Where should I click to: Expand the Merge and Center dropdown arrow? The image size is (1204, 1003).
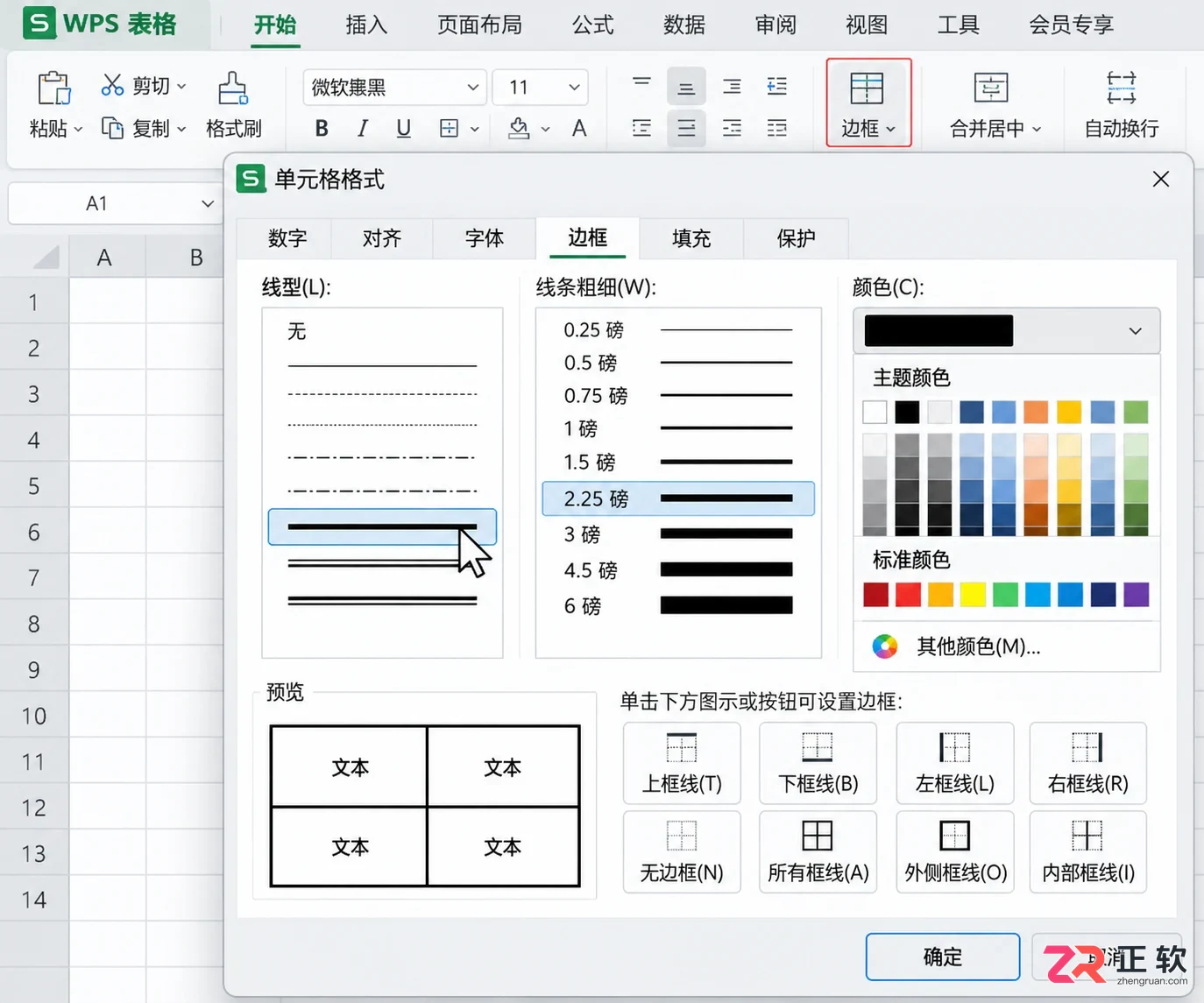coord(1038,130)
